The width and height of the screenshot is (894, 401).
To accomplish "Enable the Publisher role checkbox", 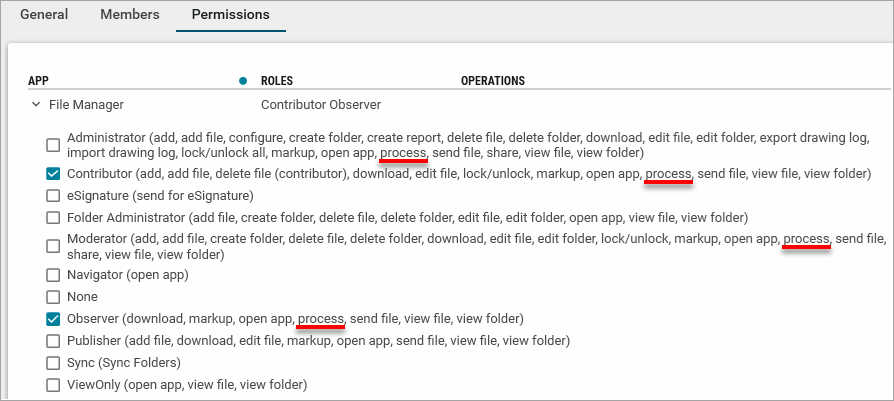I will point(53,341).
